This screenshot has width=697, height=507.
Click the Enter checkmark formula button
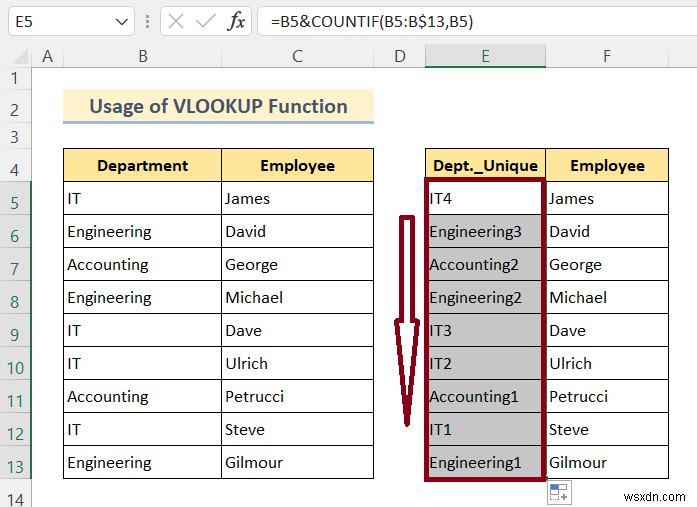point(205,21)
